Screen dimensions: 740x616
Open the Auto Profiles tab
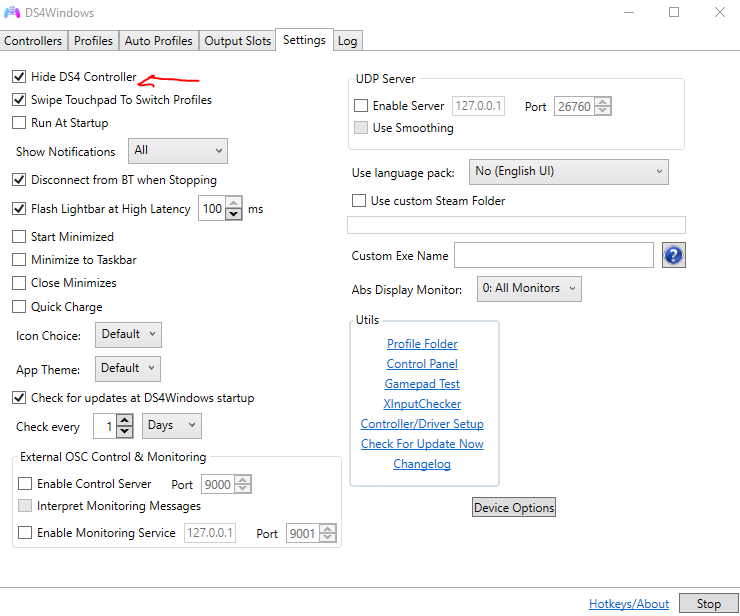(158, 41)
